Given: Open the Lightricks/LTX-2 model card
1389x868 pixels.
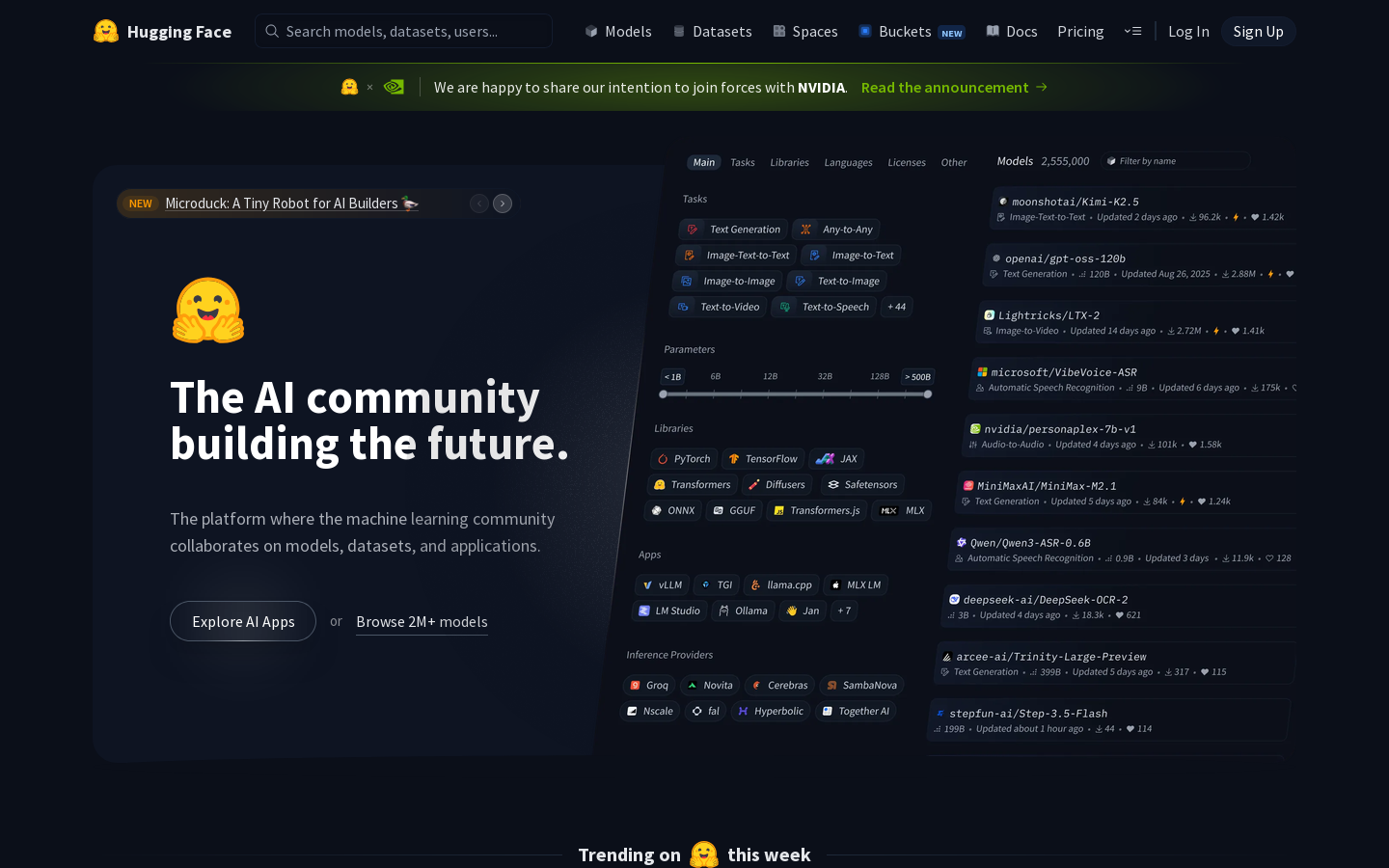Looking at the screenshot, I should (x=1136, y=322).
